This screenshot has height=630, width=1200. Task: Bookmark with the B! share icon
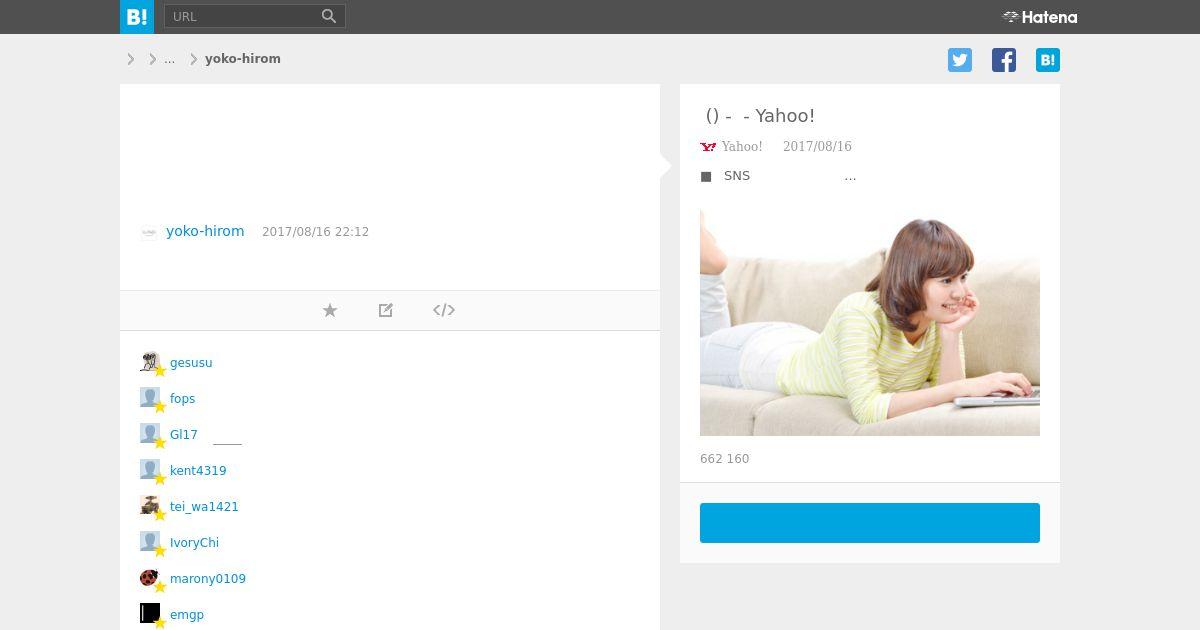pyautogui.click(x=1048, y=60)
